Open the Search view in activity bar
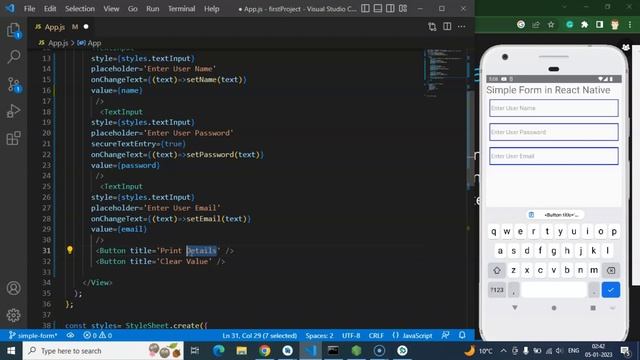The width and height of the screenshot is (640, 360). click(13, 57)
